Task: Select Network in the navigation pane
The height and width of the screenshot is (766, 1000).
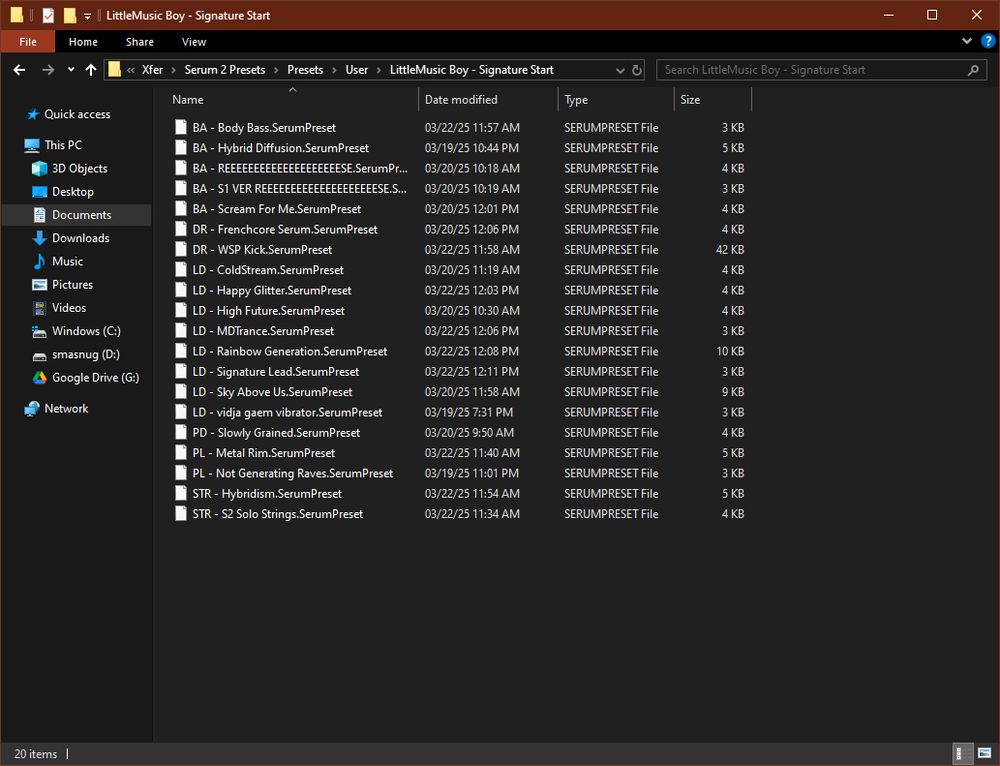Action: (x=66, y=409)
